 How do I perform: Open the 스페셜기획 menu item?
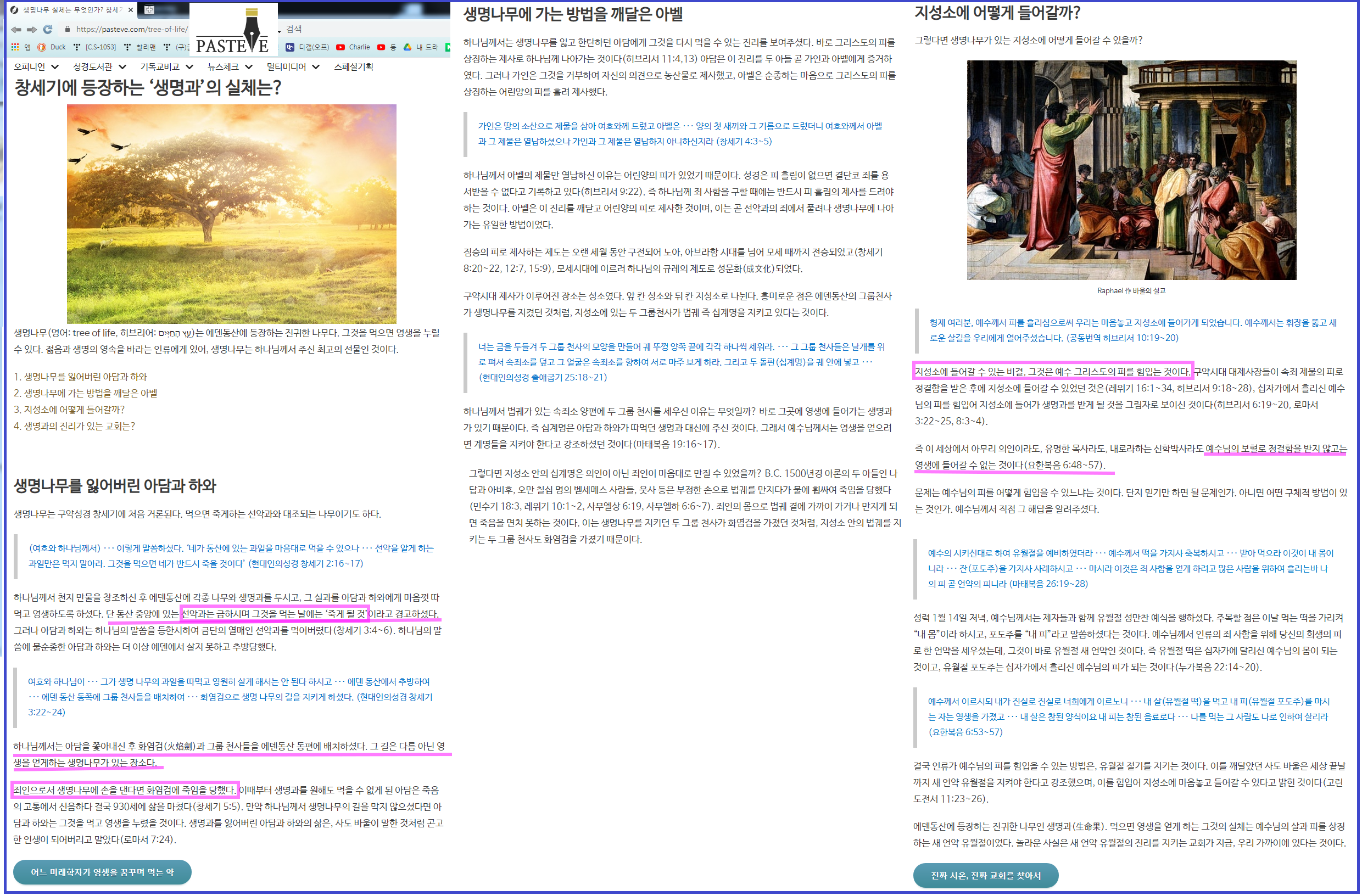(x=354, y=67)
